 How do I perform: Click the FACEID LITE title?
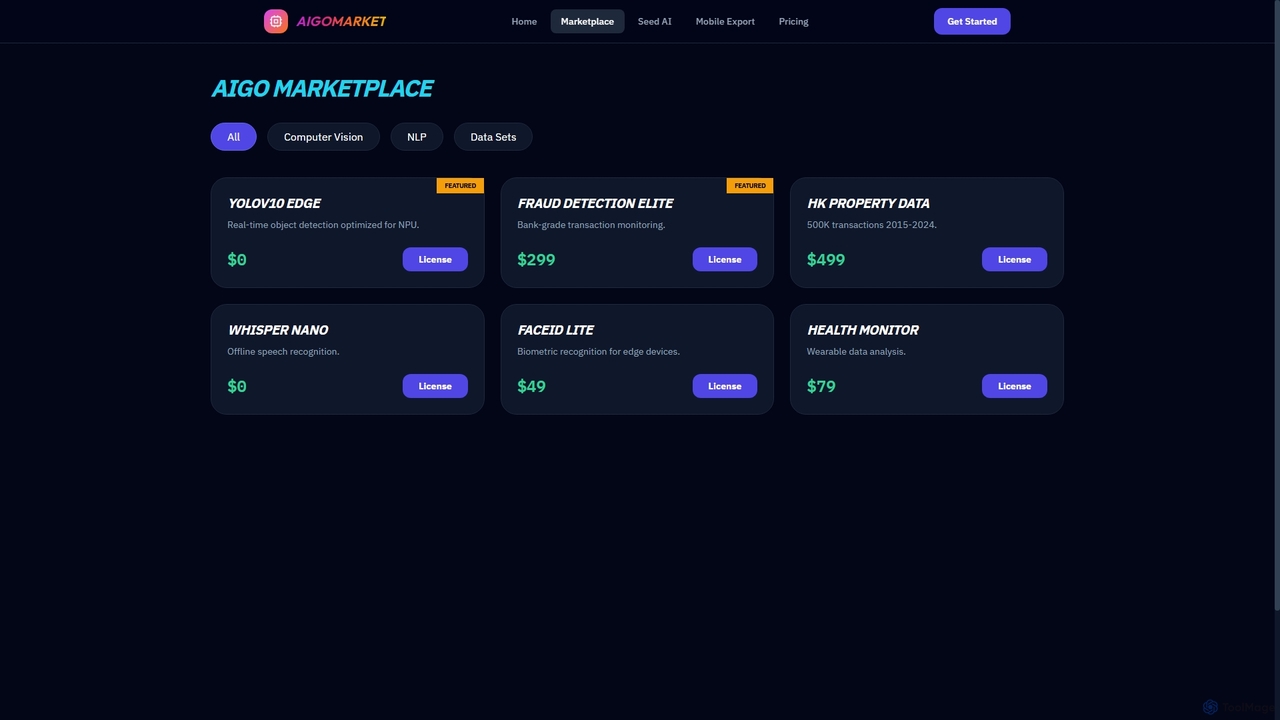(555, 330)
